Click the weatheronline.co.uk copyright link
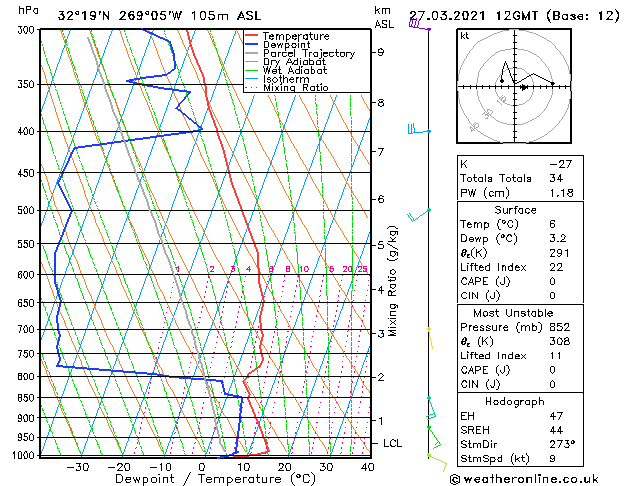This screenshot has height=486, width=629. pyautogui.click(x=525, y=479)
